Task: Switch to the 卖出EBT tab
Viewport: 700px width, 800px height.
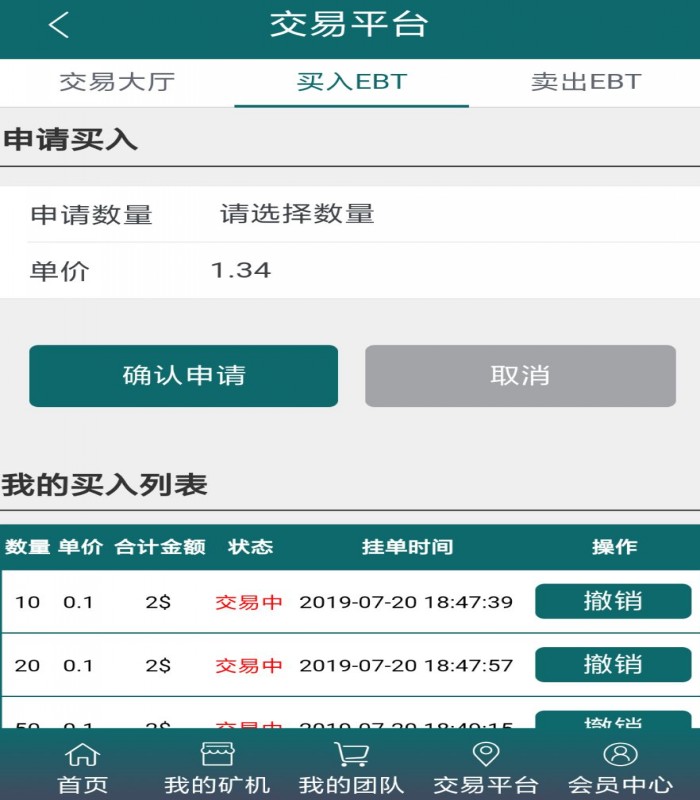Action: pyautogui.click(x=586, y=82)
